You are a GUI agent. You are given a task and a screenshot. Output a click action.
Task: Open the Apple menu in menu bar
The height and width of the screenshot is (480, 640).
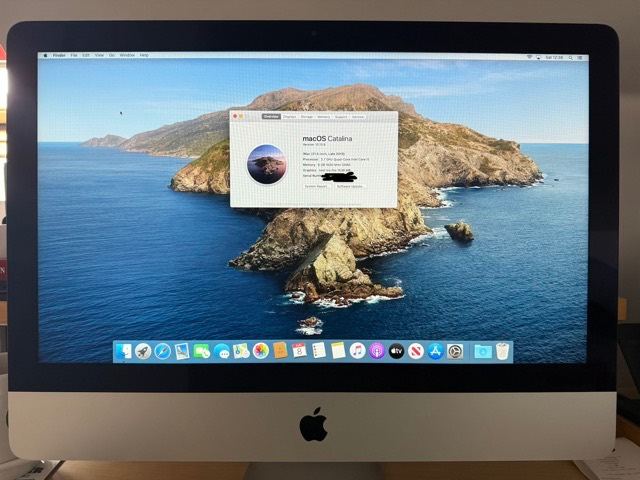[45, 56]
